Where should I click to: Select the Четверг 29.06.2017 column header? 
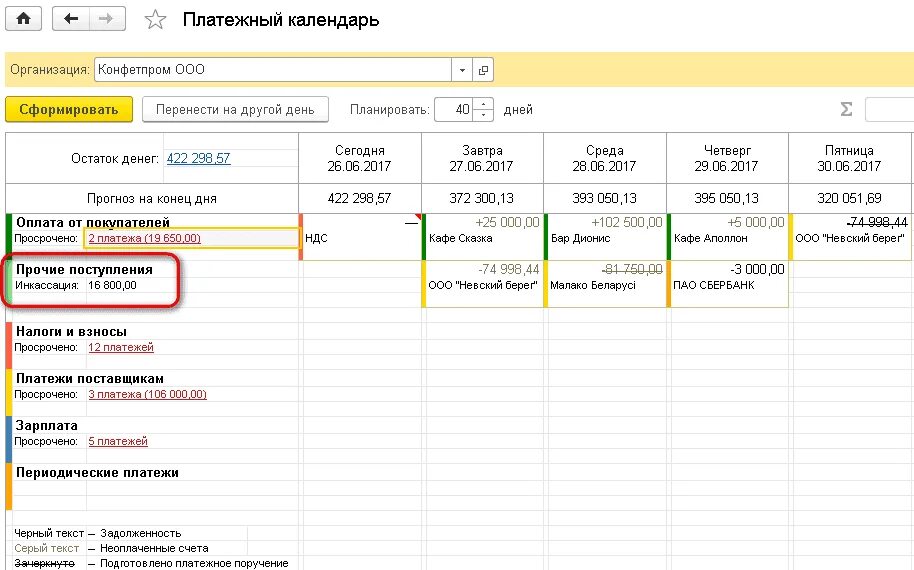727,158
